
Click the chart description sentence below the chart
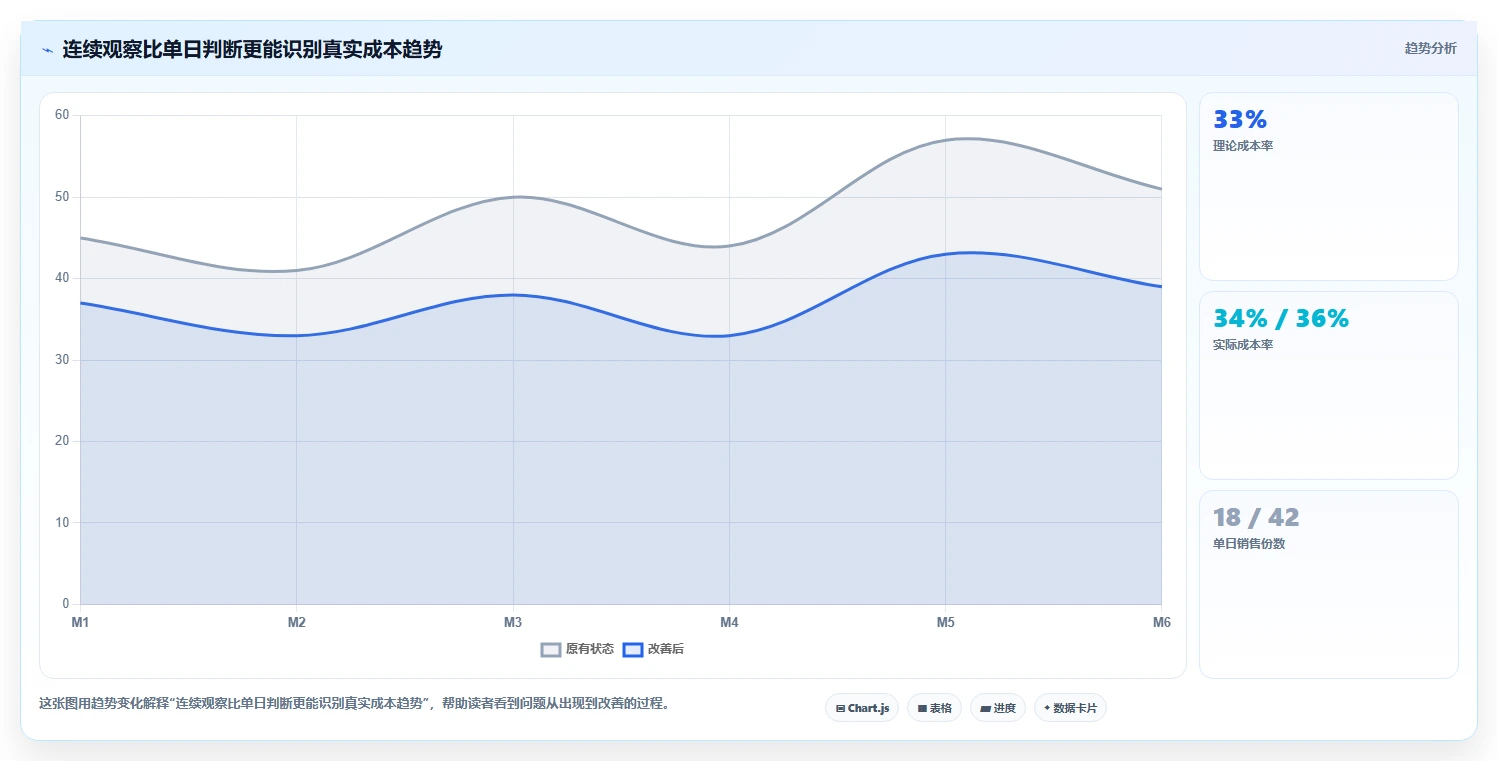coord(354,703)
